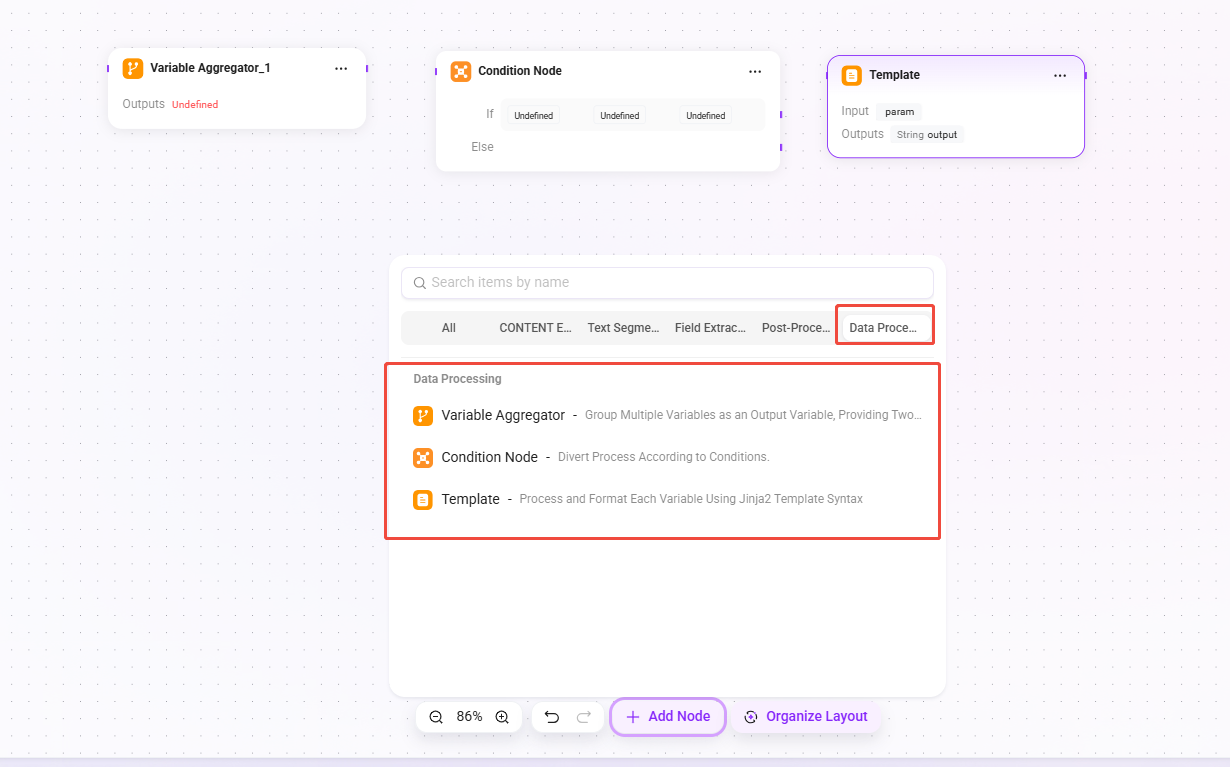Add a Variable Aggregator node from list
Viewport: 1230px width, 767px height.
click(666, 415)
